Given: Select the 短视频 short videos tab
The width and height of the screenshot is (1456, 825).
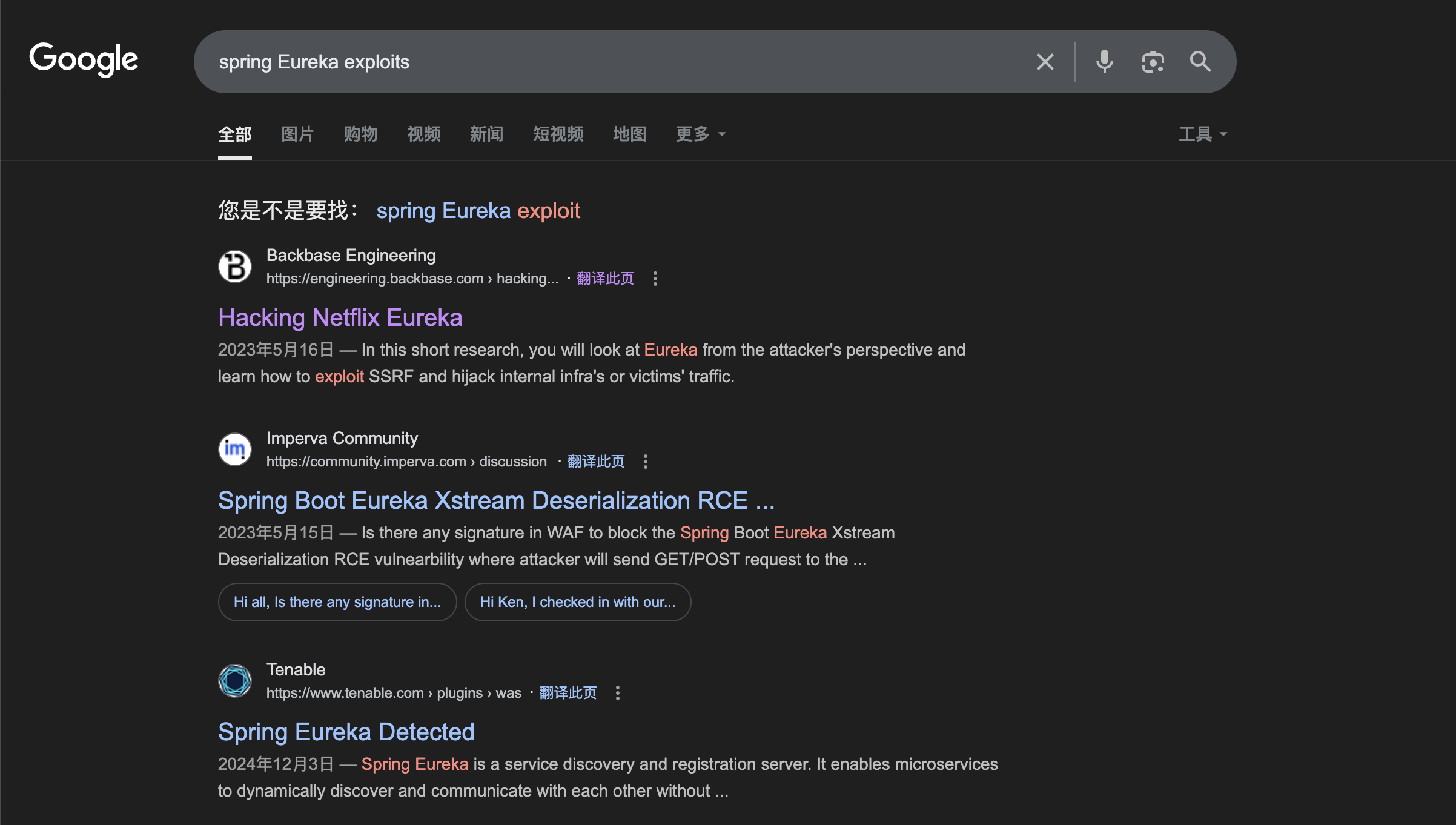Looking at the screenshot, I should coord(558,134).
